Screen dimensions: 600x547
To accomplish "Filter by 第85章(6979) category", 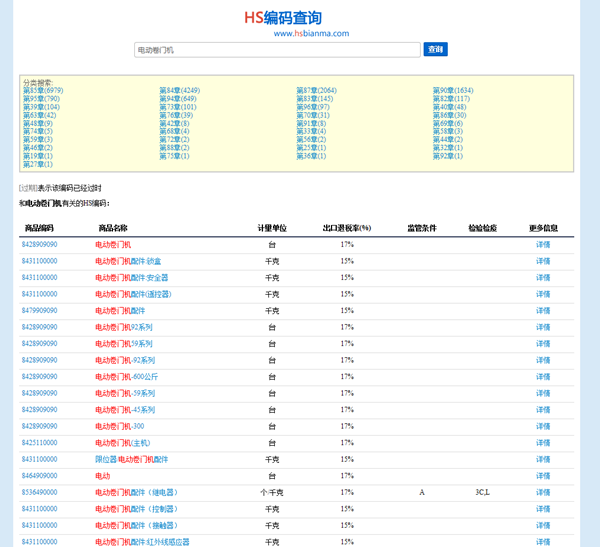I will [x=43, y=91].
